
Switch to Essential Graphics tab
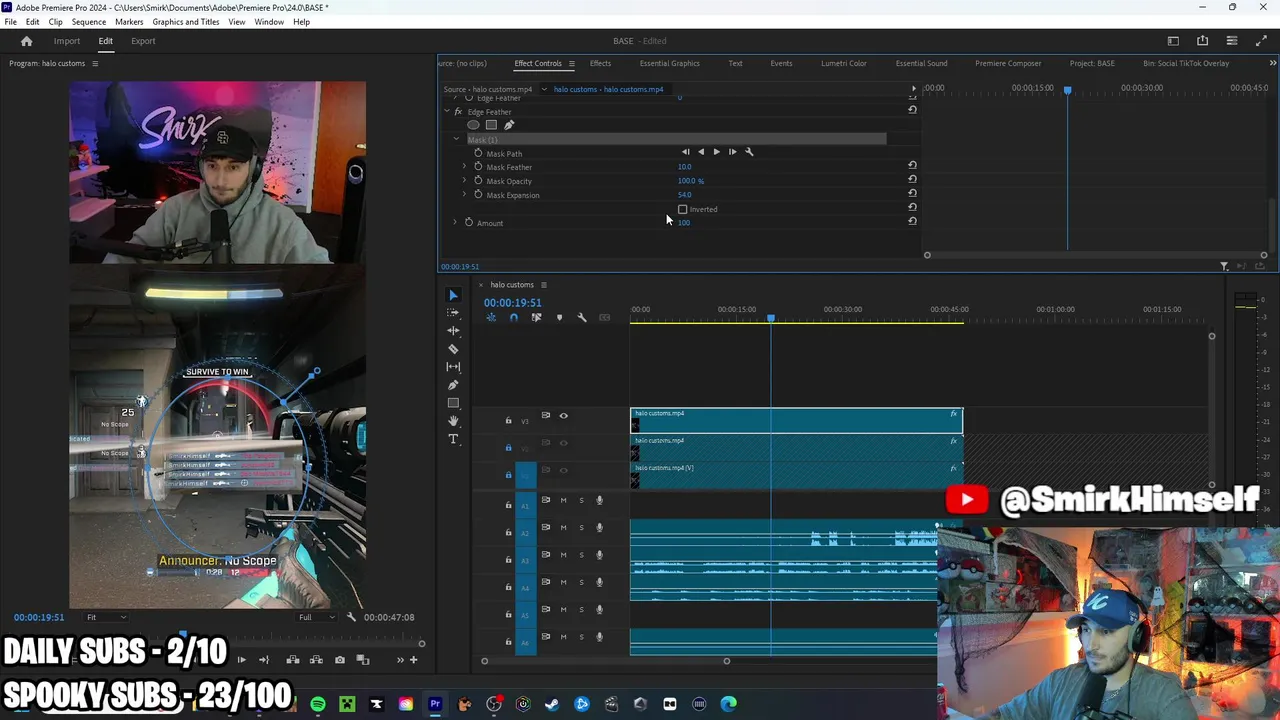(x=669, y=63)
